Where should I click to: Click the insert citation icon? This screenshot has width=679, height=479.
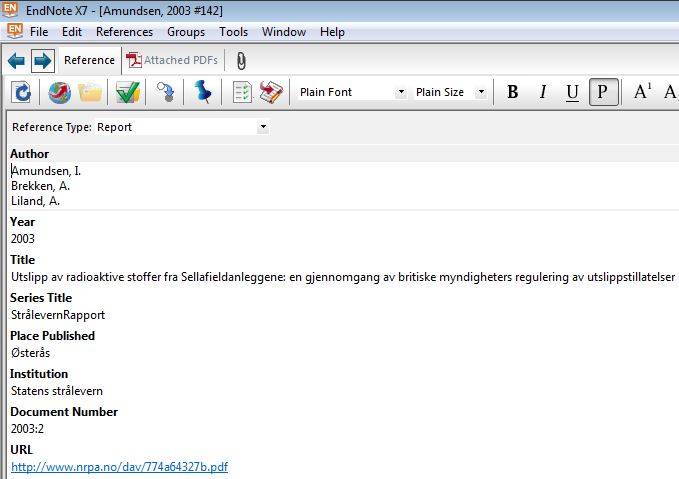click(271, 92)
